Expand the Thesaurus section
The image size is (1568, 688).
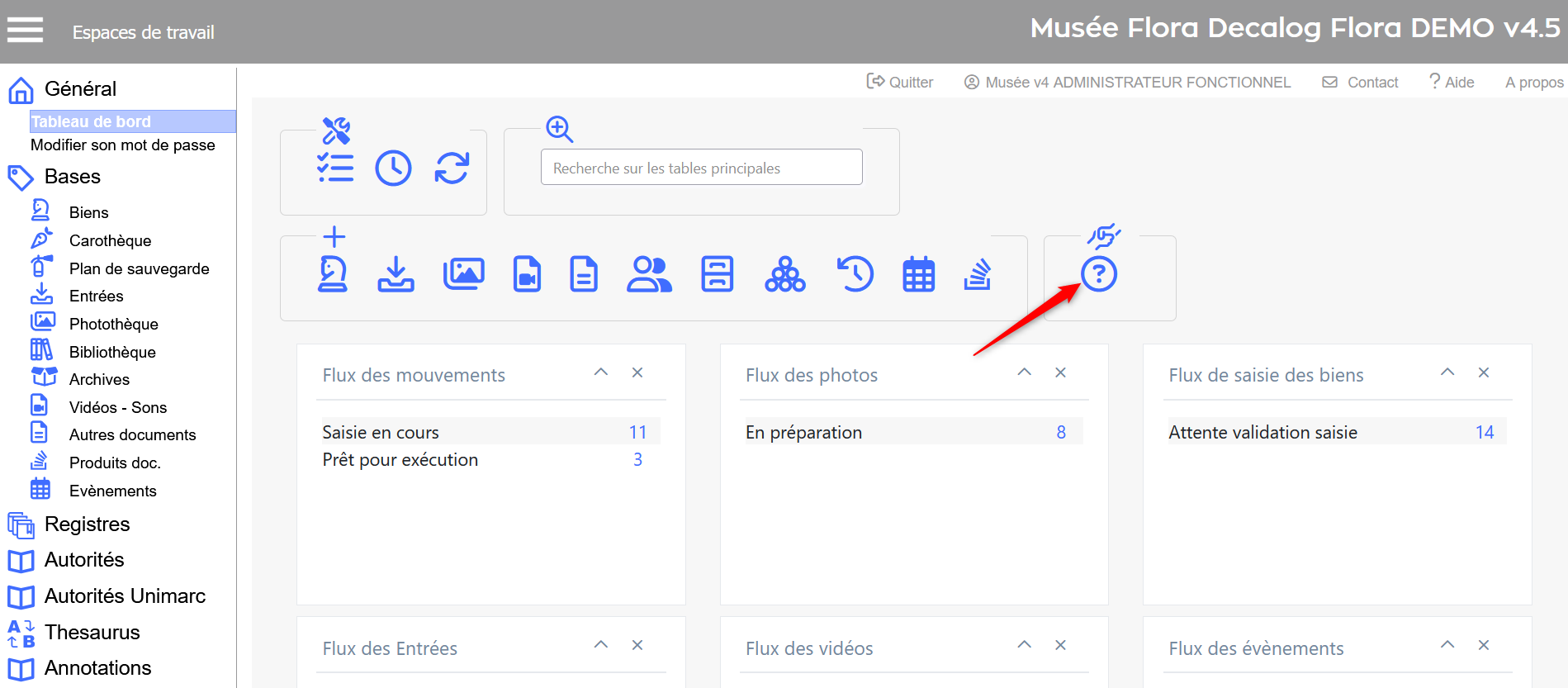[x=92, y=632]
